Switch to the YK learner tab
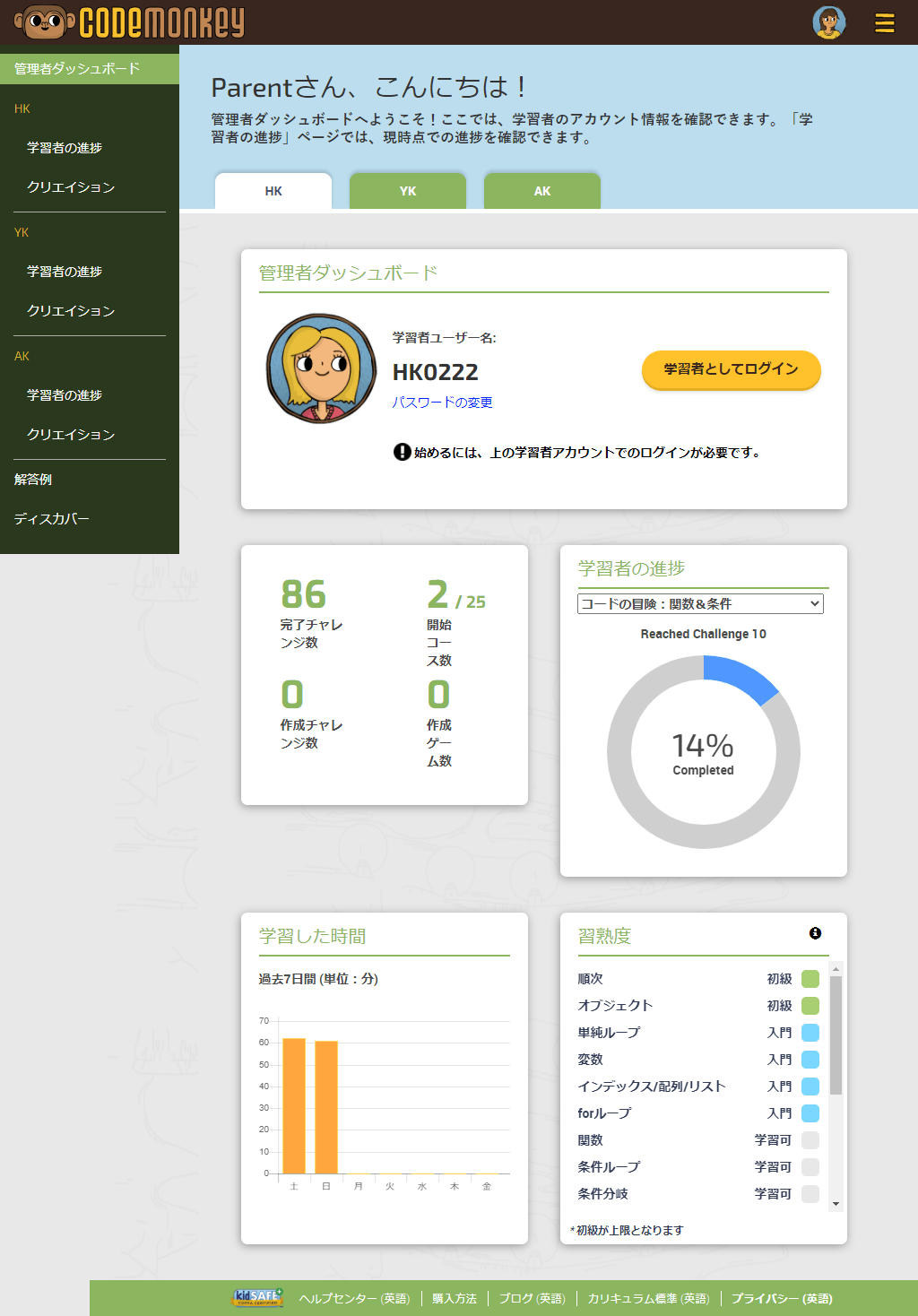Image resolution: width=918 pixels, height=1316 pixels. tap(408, 191)
